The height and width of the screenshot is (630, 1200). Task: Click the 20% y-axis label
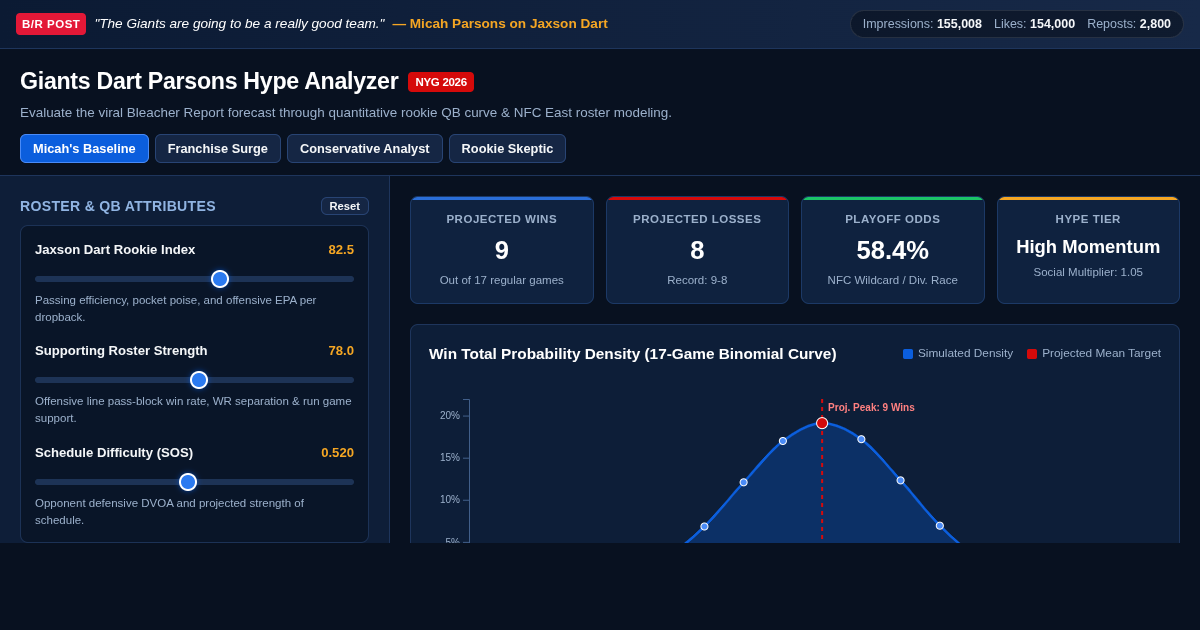click(450, 416)
